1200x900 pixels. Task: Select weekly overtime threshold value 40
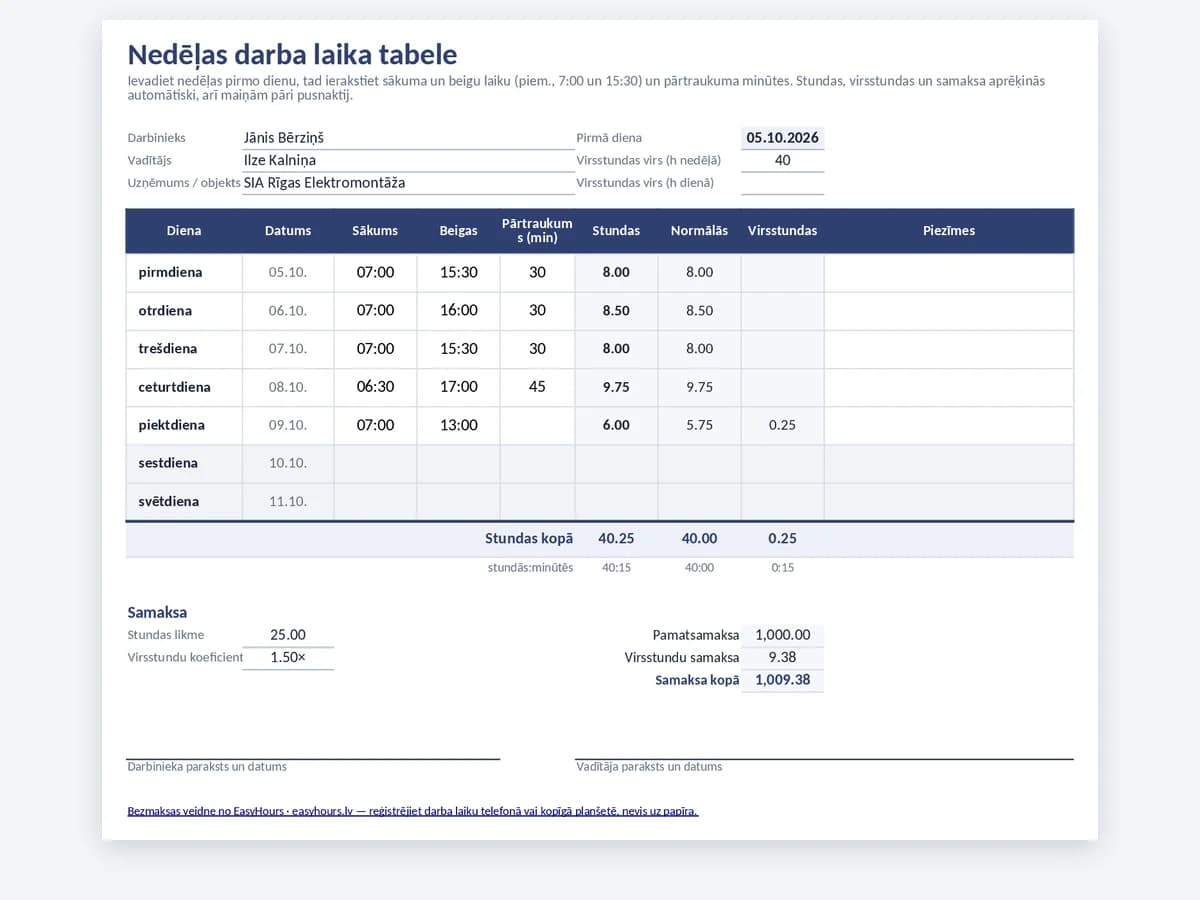[x=782, y=160]
